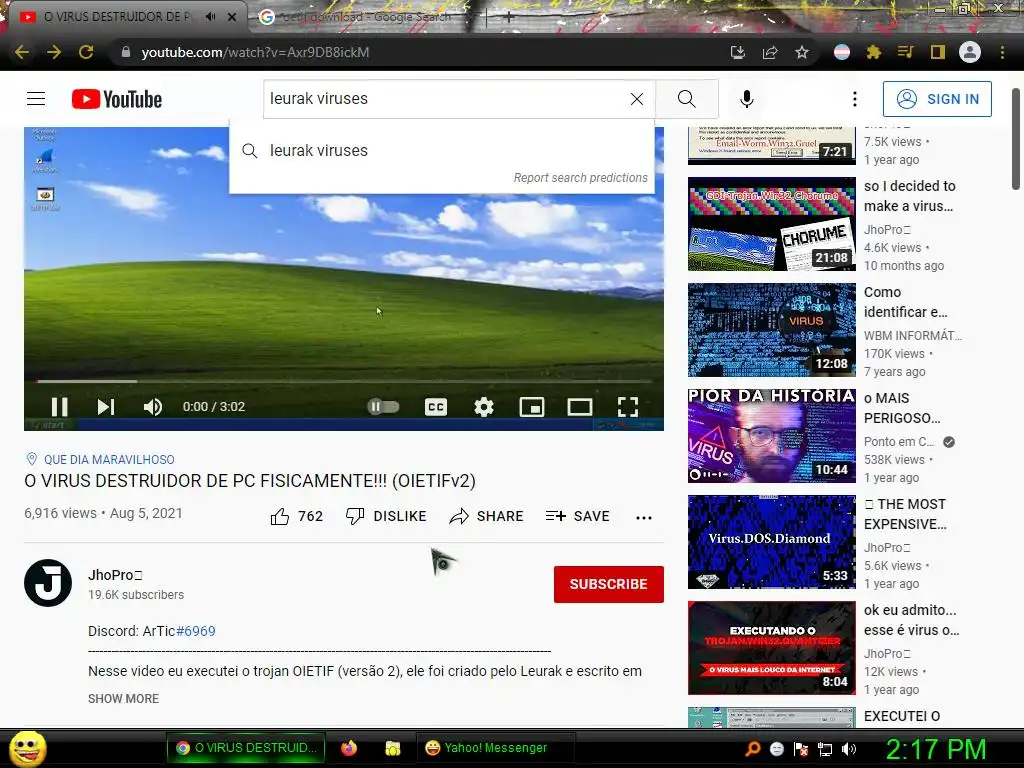
Task: Mute the video player volume
Action: (x=153, y=407)
